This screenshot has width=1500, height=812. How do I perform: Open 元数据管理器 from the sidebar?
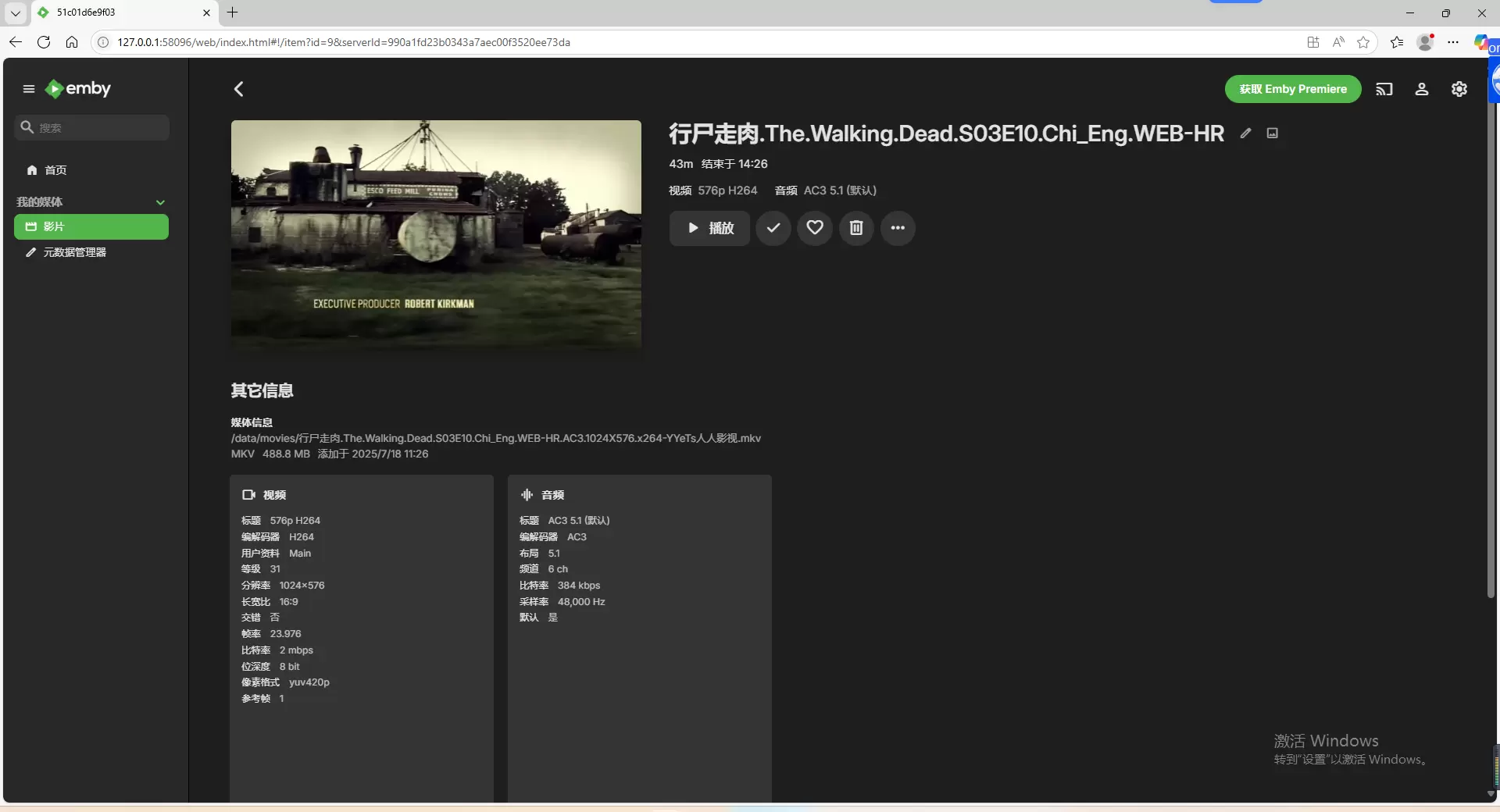tap(74, 253)
